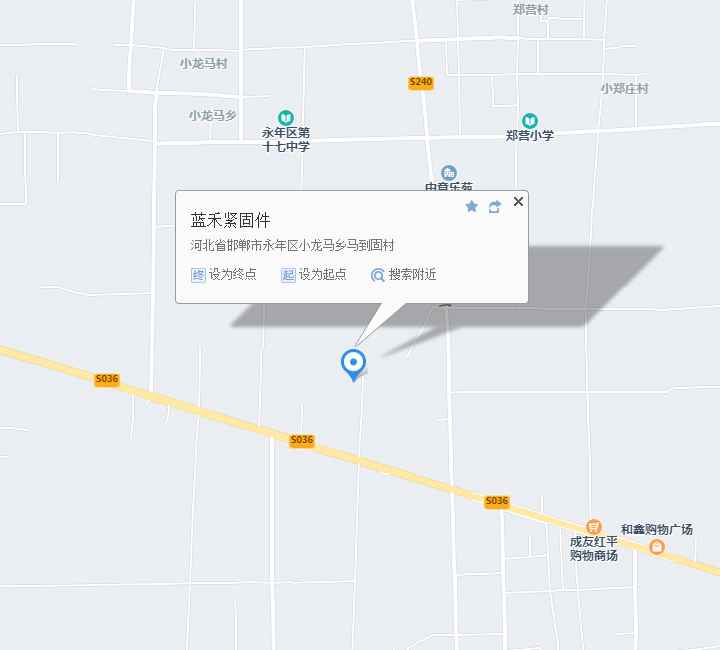Close the 蓝禾紧固件 info popup
Screen dimensions: 720x650
(x=518, y=202)
